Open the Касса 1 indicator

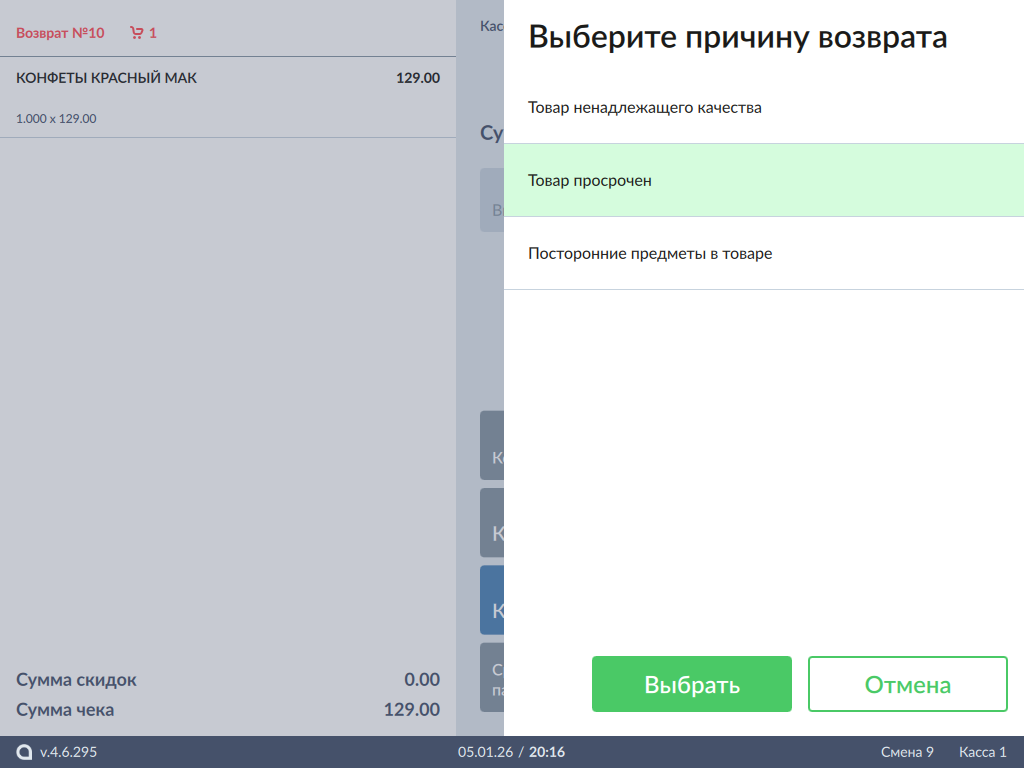982,752
